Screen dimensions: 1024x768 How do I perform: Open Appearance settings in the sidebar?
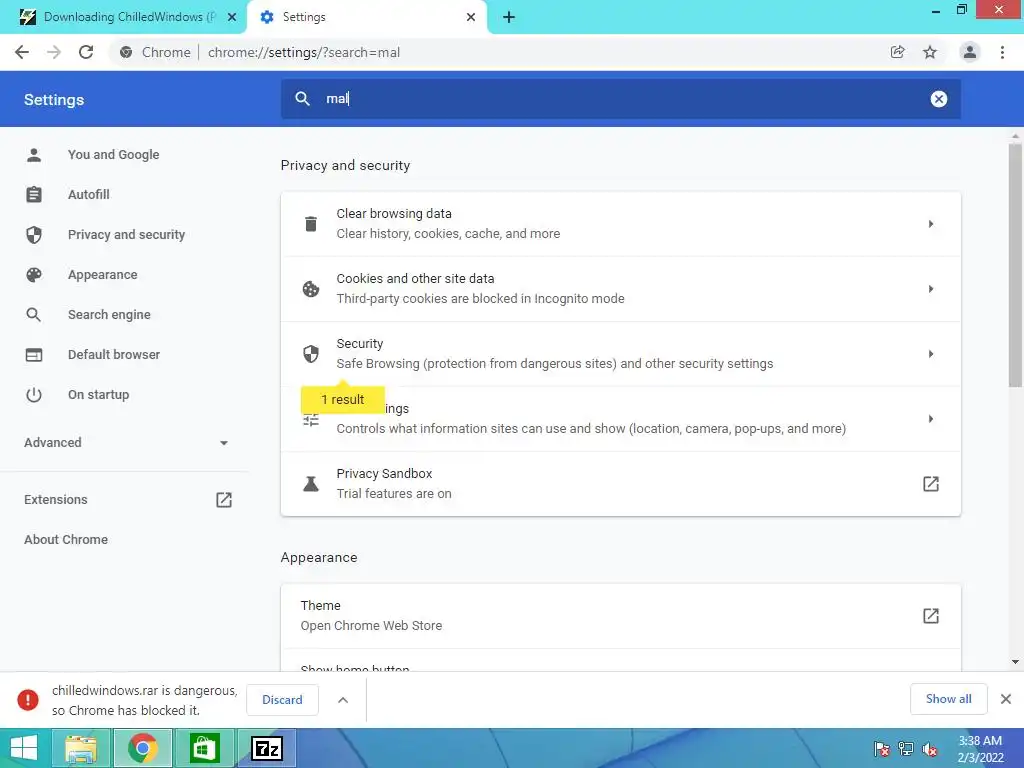point(103,275)
